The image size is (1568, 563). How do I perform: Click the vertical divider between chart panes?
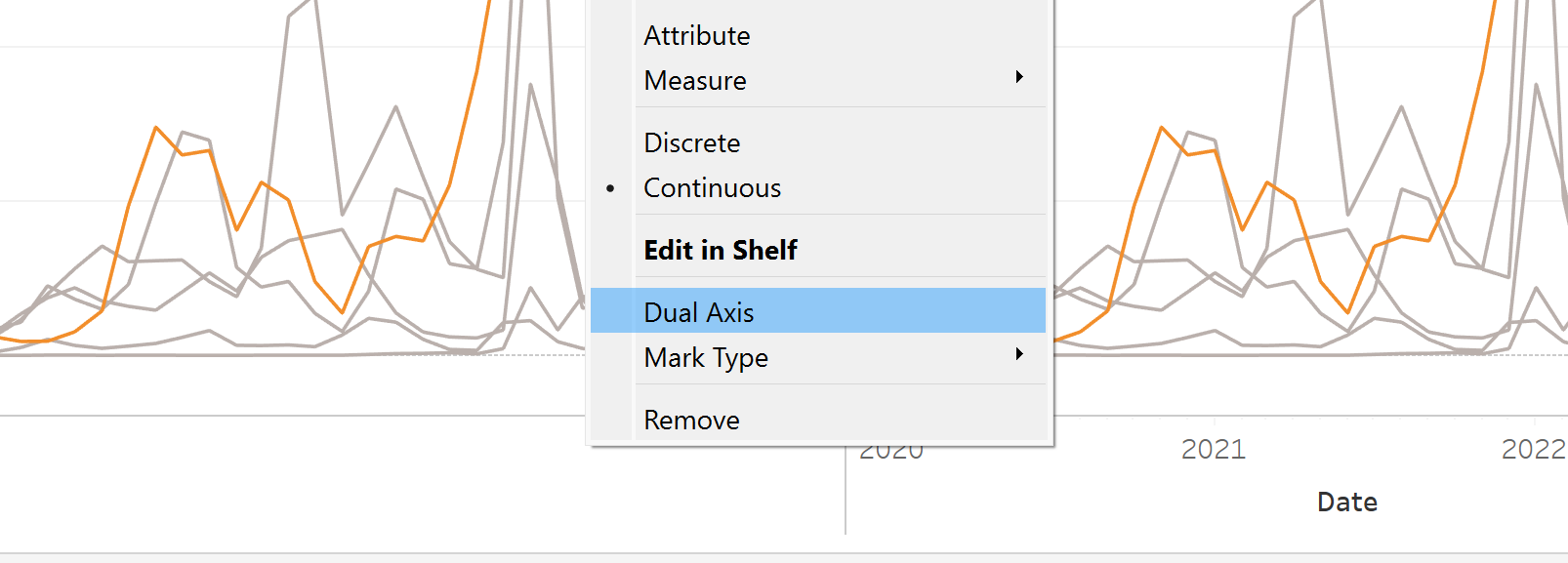[846, 498]
